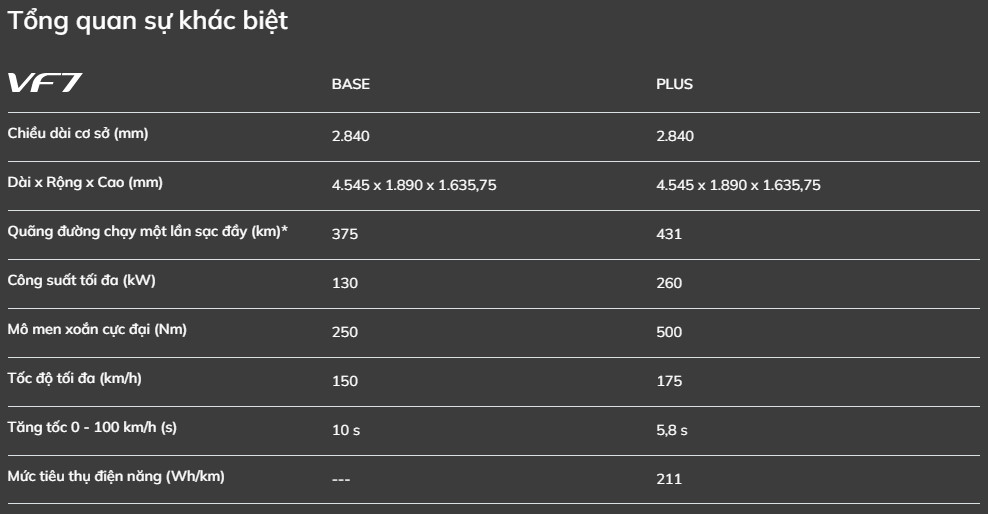Click the BASE torque value 250

tap(345, 333)
